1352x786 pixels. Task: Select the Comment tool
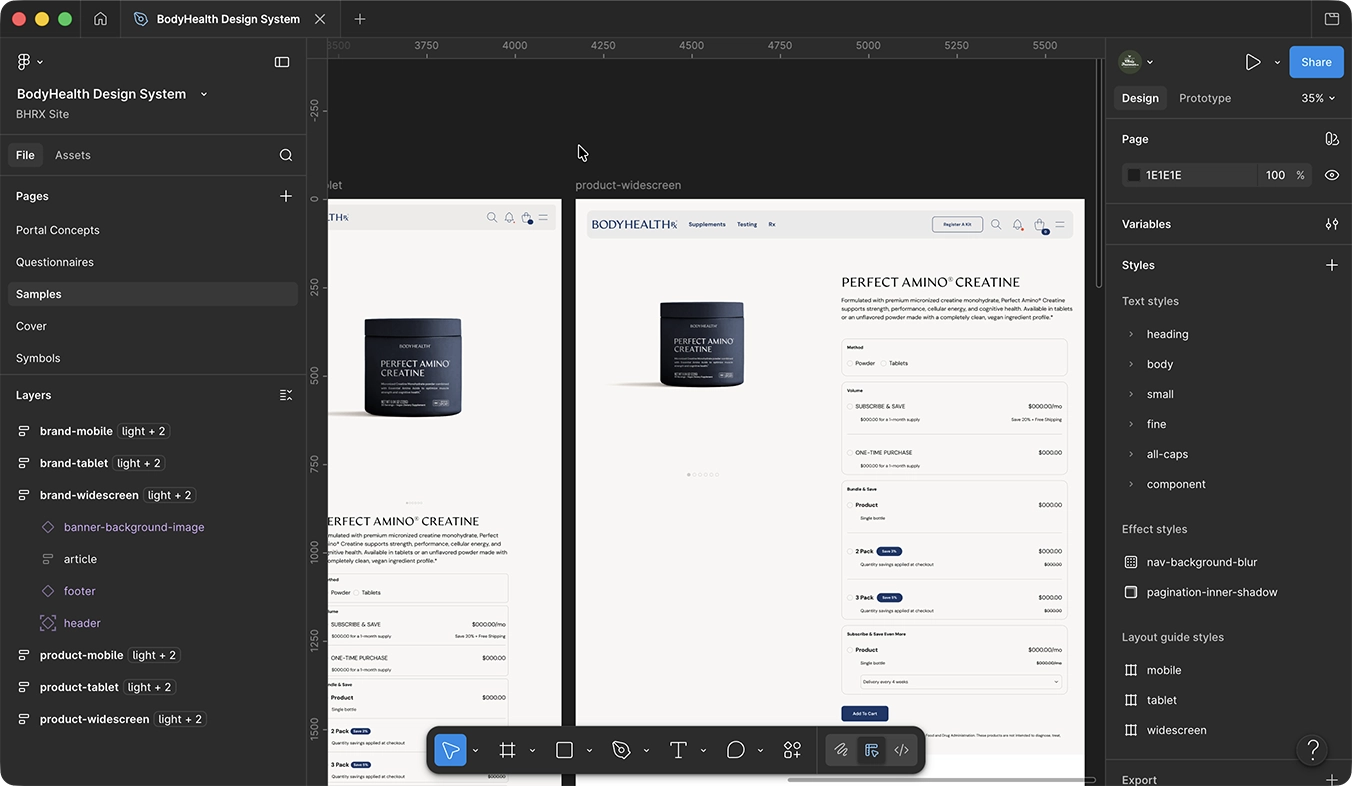click(736, 750)
